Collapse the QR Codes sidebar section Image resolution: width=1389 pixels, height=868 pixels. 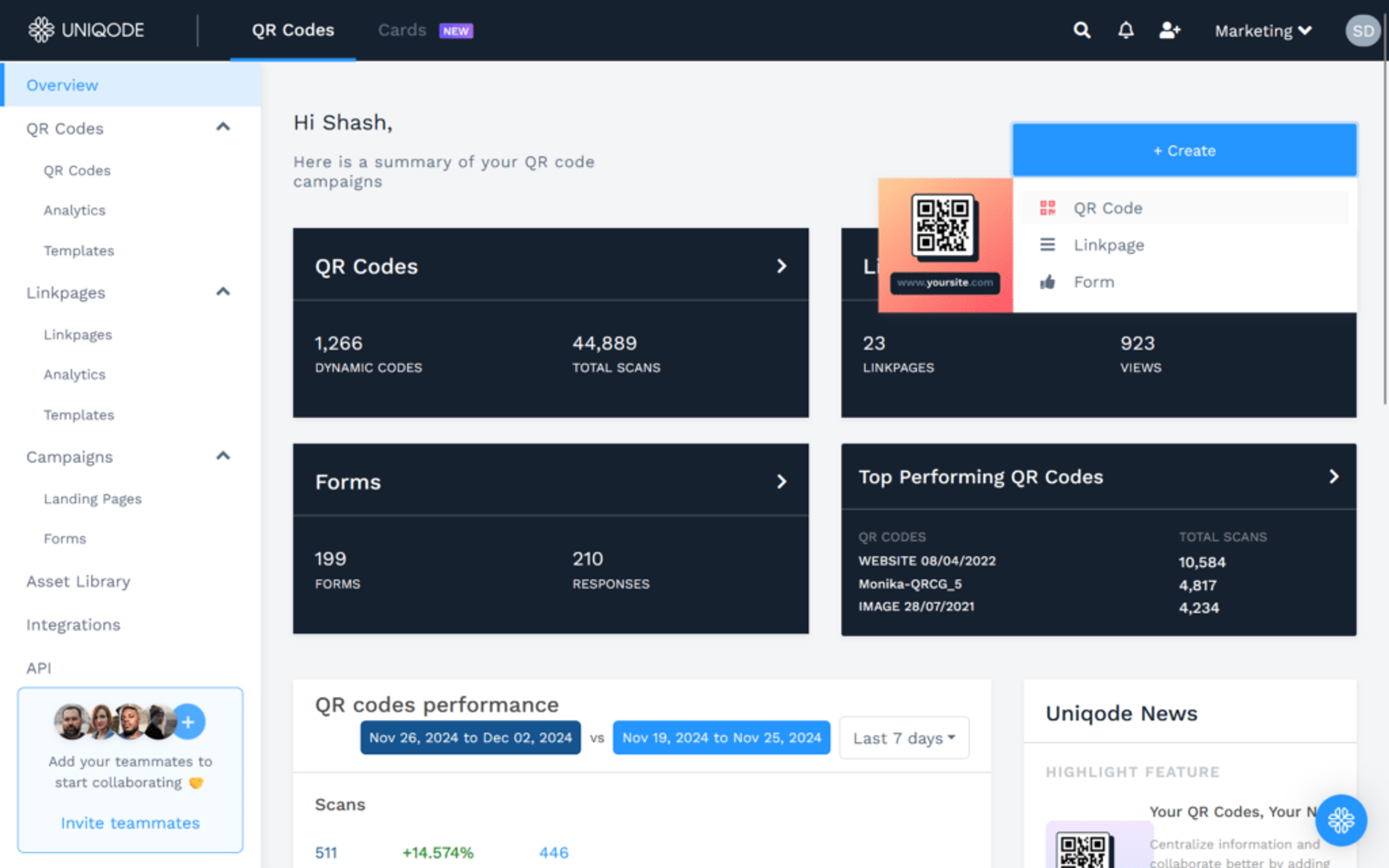tap(223, 127)
